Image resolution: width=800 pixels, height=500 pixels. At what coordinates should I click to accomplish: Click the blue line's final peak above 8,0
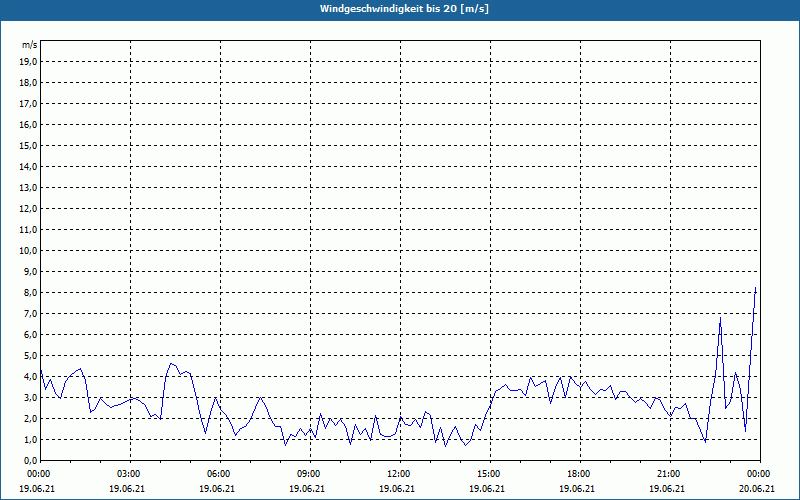[755, 288]
